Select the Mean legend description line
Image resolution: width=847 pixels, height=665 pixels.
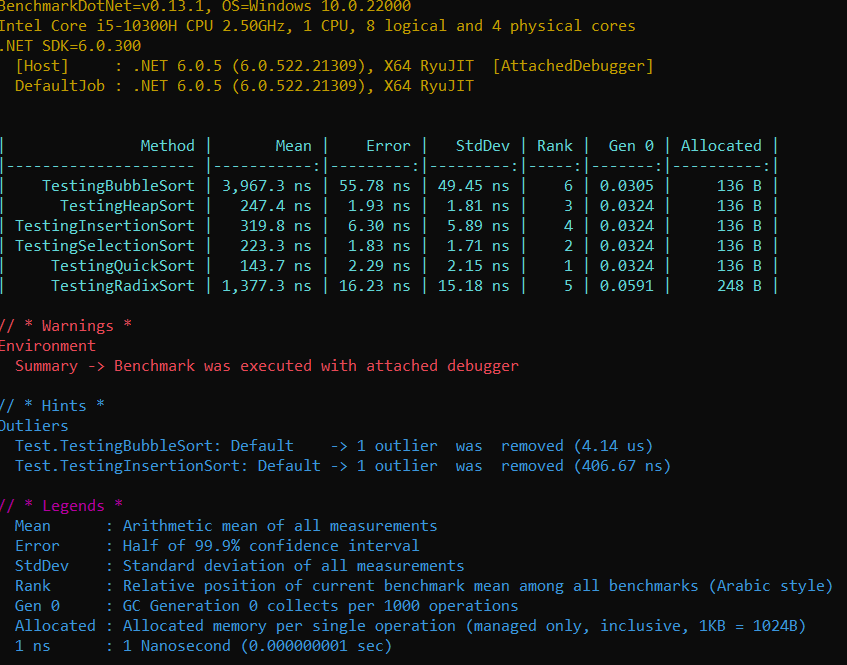click(226, 526)
